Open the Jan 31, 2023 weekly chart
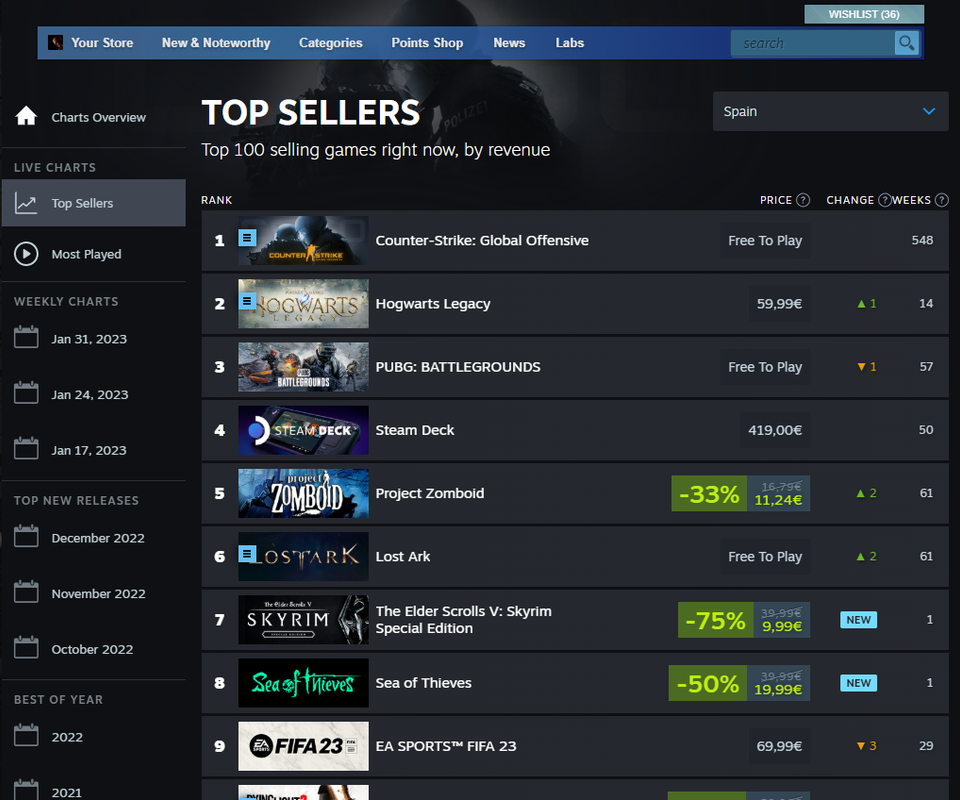 89,339
